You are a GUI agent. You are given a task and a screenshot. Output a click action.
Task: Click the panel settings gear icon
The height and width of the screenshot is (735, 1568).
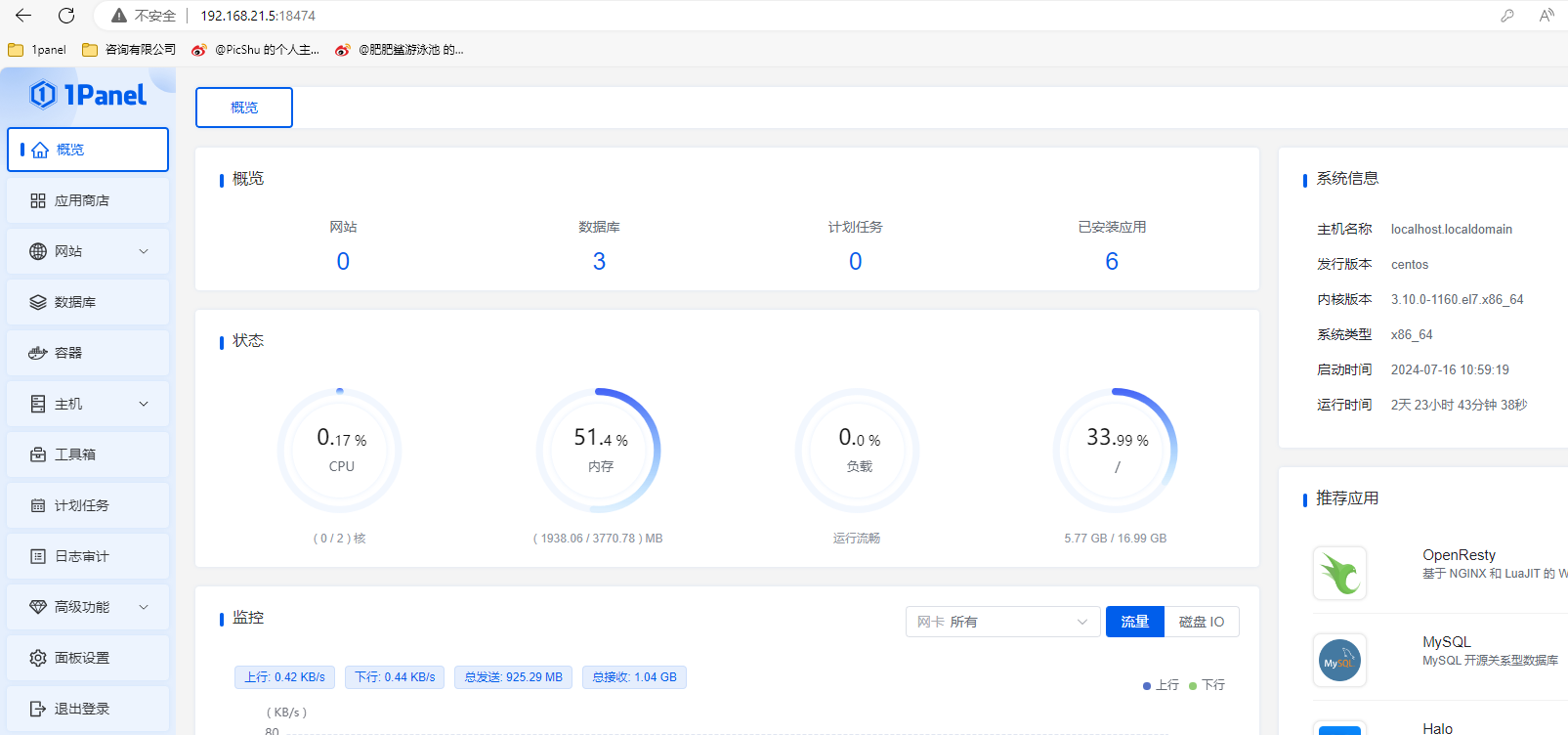click(x=38, y=658)
